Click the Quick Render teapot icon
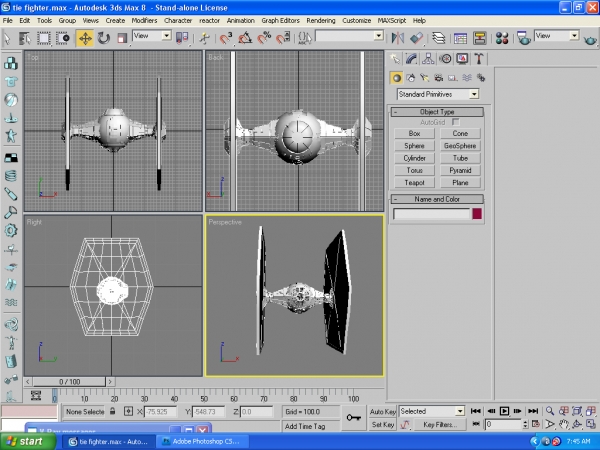This screenshot has width=600, height=450. [x=590, y=40]
